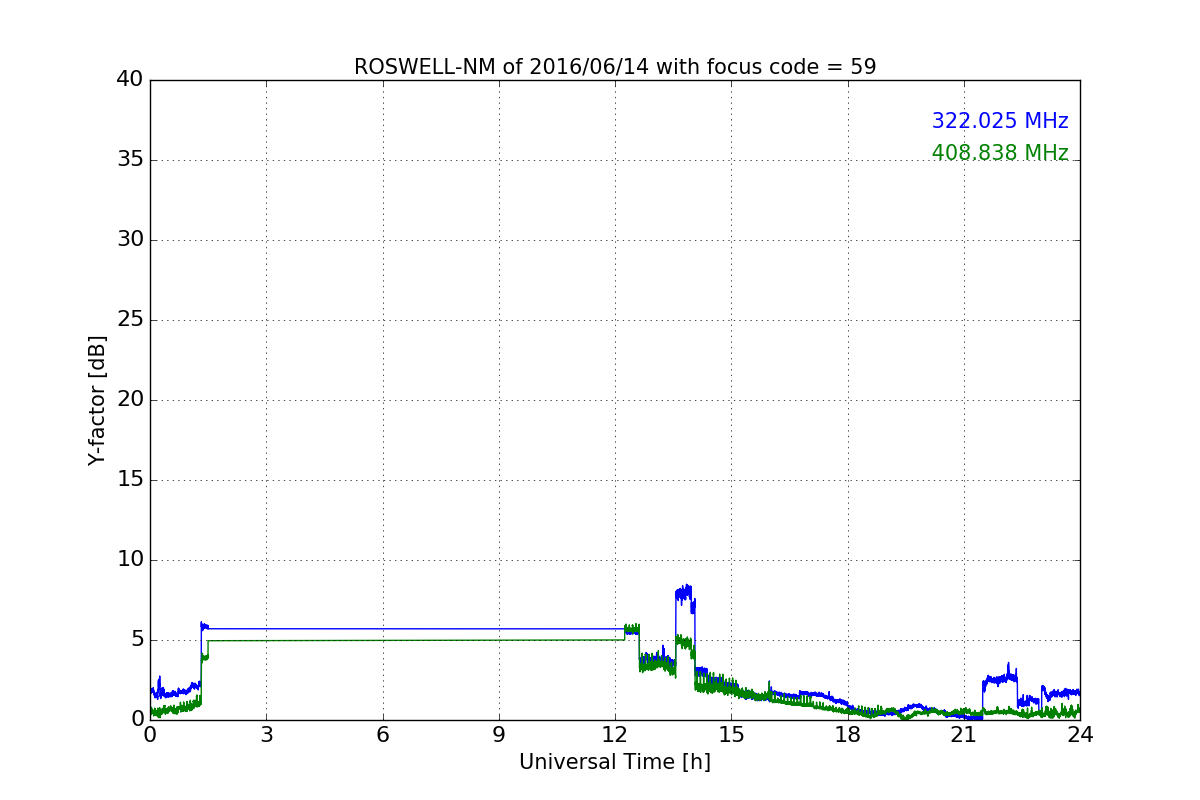Click x-axis tick label 24
The image size is (1200, 800).
[1080, 735]
